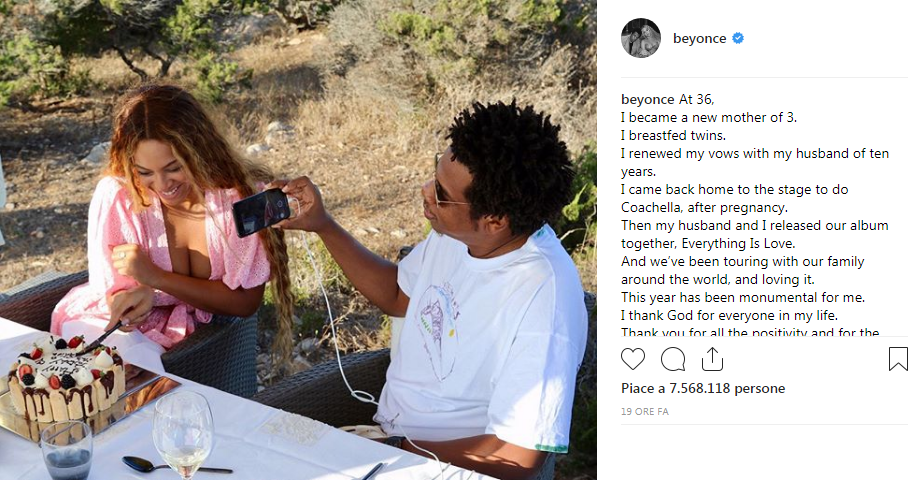The width and height of the screenshot is (914, 480).
Task: Click the partially cut-off last caption line
Action: 750,332
